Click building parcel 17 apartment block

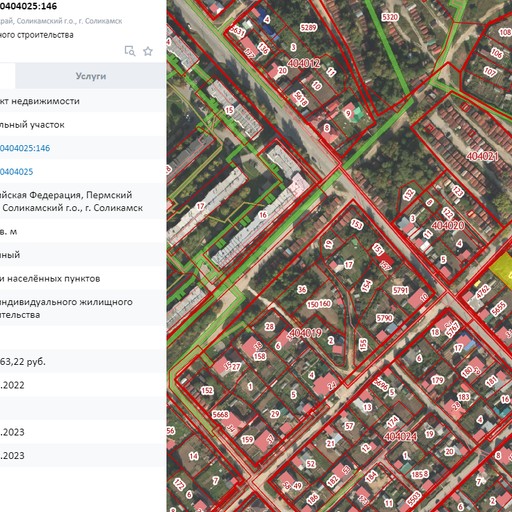200,207
